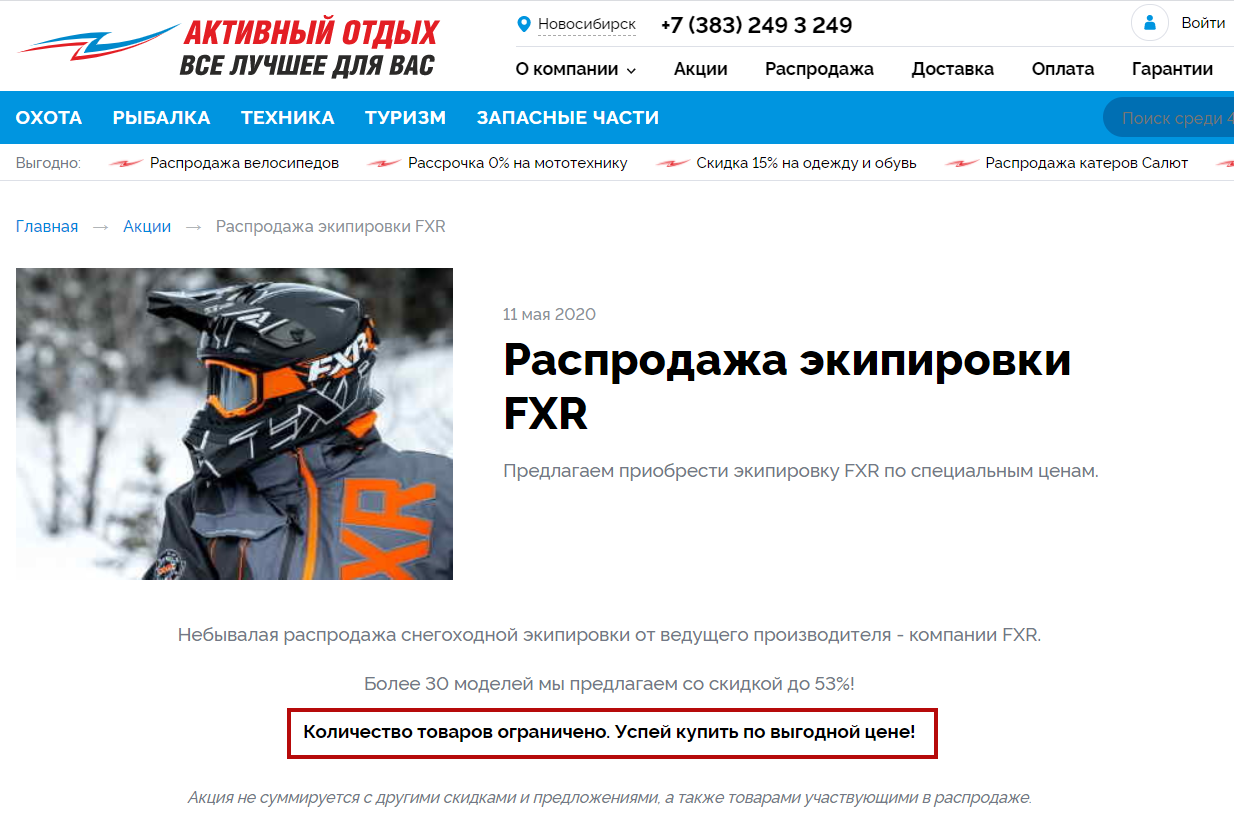Open the Охота category menu
The image size is (1234, 824).
pyautogui.click(x=49, y=118)
